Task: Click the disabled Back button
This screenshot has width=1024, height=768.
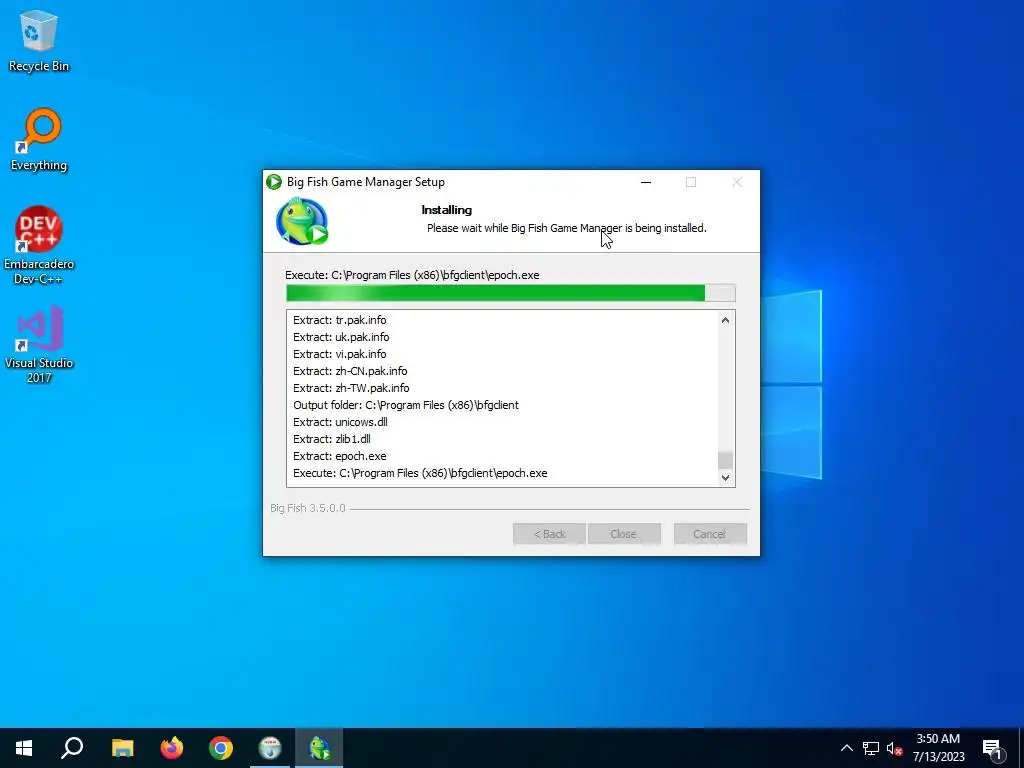Action: tap(549, 534)
